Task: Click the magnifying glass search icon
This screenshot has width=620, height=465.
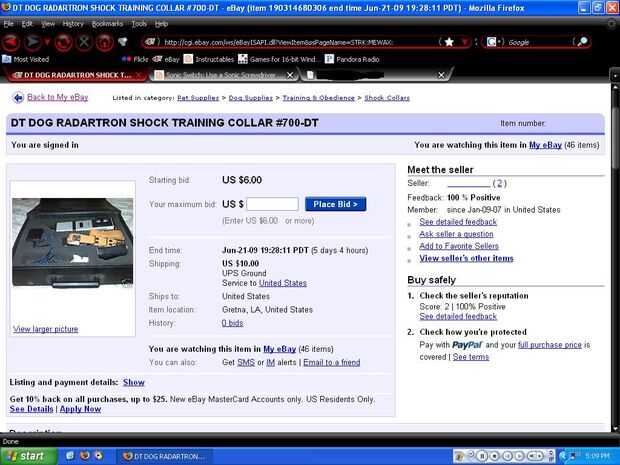Action: pyautogui.click(x=582, y=42)
